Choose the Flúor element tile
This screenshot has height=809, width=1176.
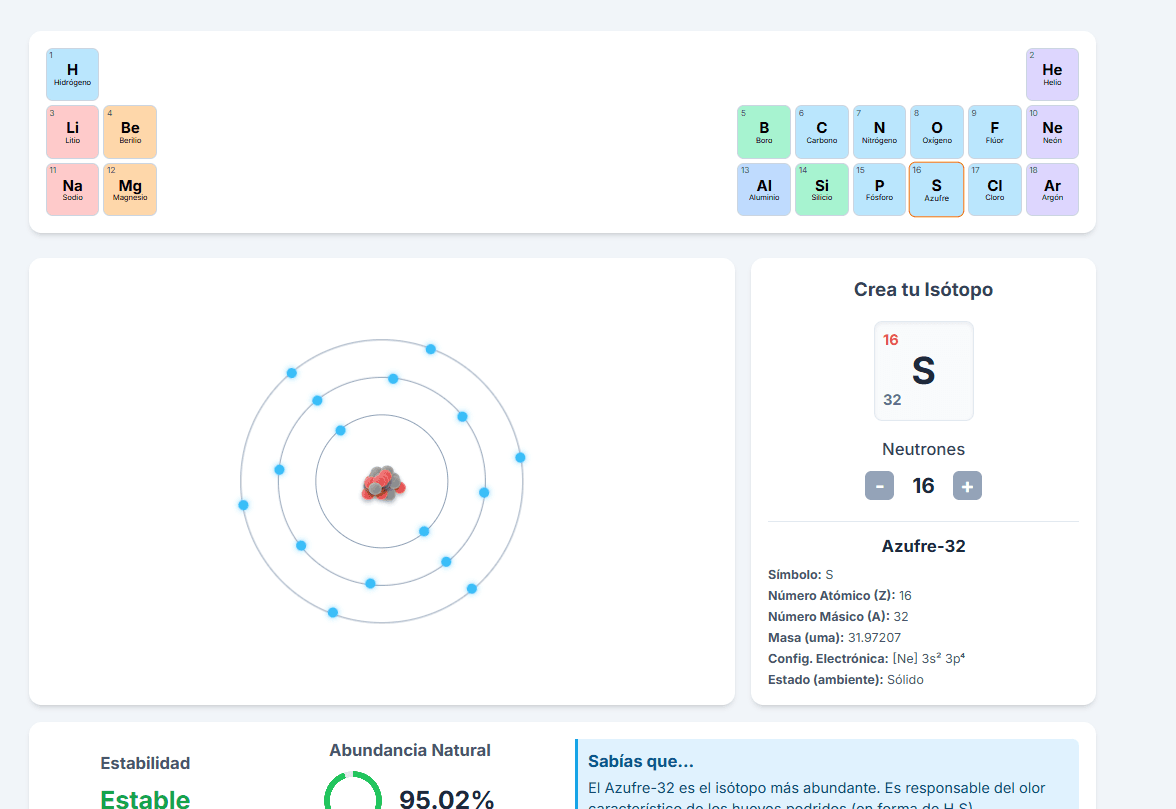coord(994,132)
